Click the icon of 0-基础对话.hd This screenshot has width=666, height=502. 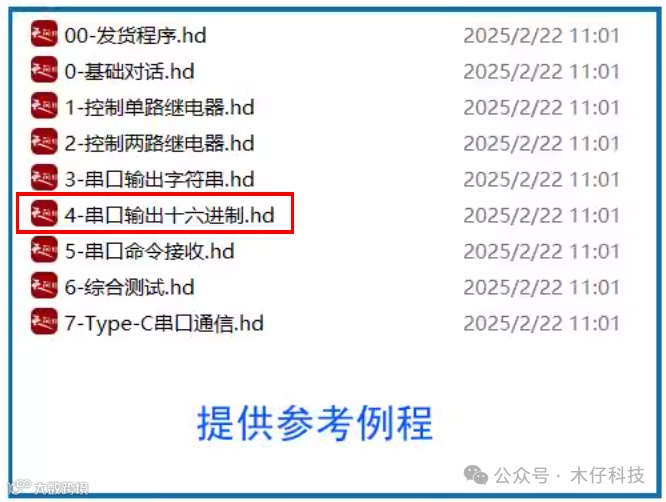coord(44,69)
